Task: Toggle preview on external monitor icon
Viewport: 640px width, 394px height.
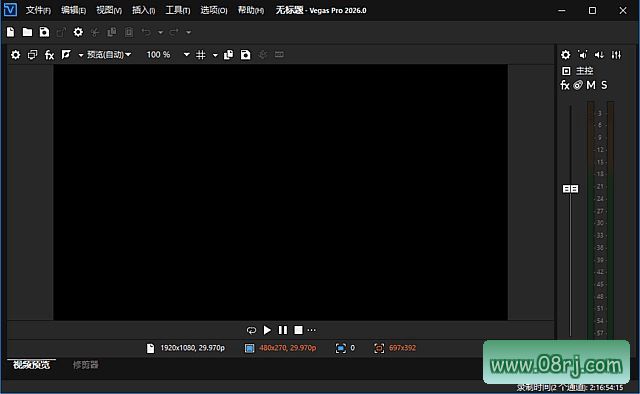Action: point(32,55)
